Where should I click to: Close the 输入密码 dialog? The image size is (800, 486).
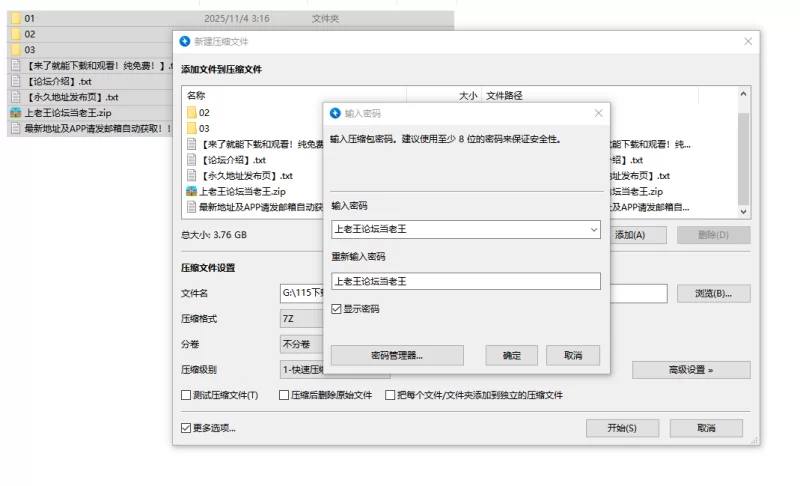coord(598,113)
